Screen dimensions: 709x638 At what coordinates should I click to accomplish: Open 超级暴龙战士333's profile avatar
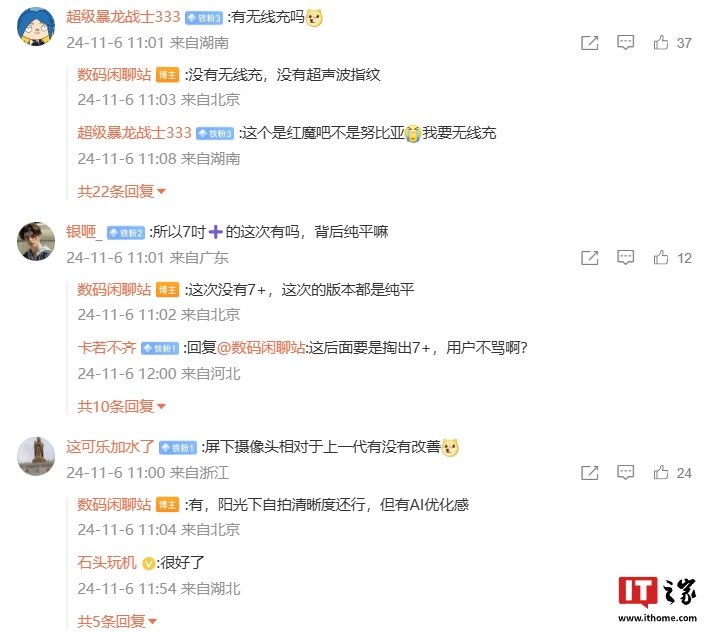[x=36, y=26]
